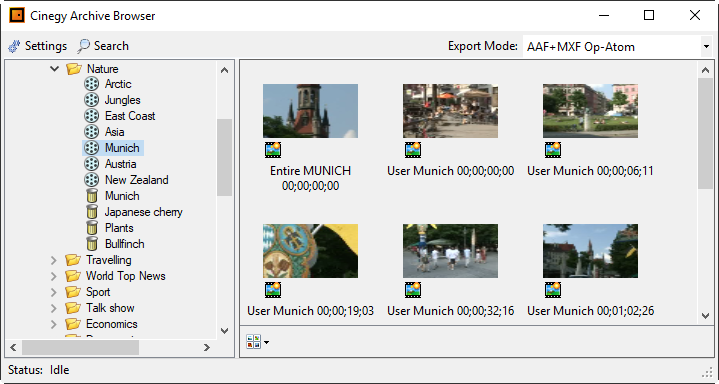Screen dimensions: 719x384
Task: Expand the Talk show folder
Action: tap(54, 308)
